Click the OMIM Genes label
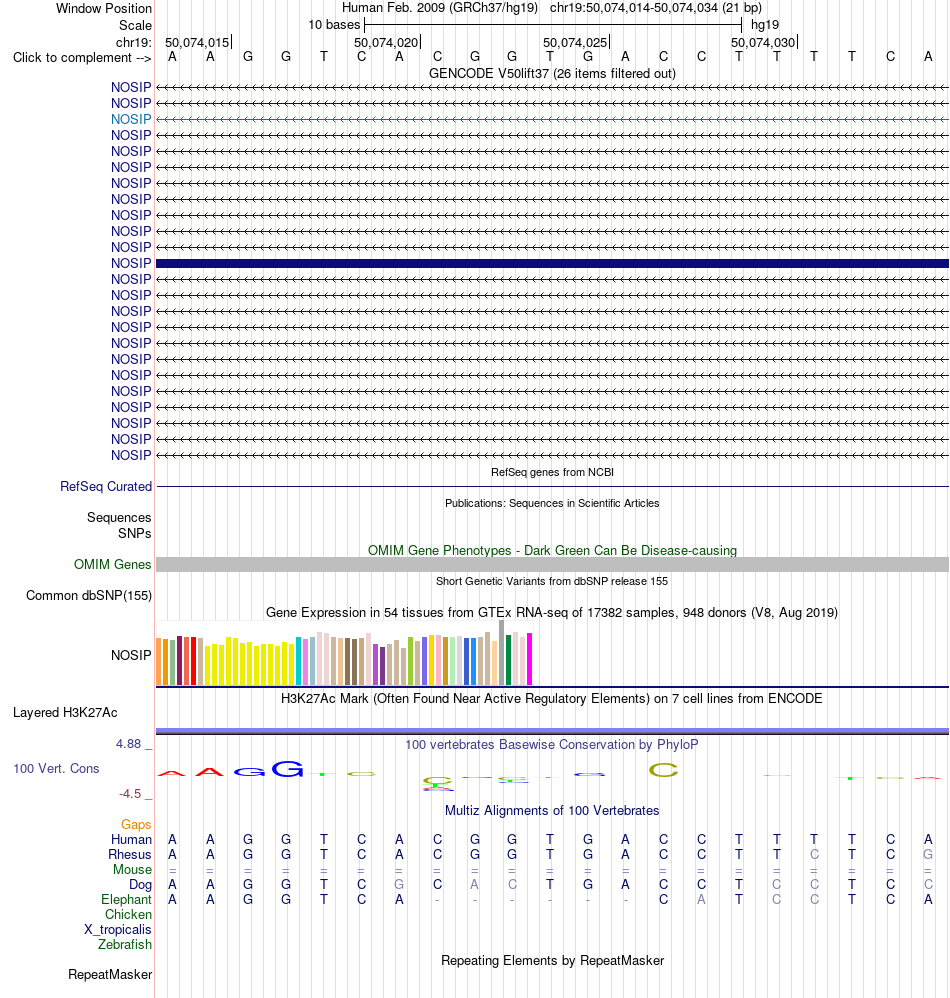Screen dimensions: 950x998 (x=112, y=565)
